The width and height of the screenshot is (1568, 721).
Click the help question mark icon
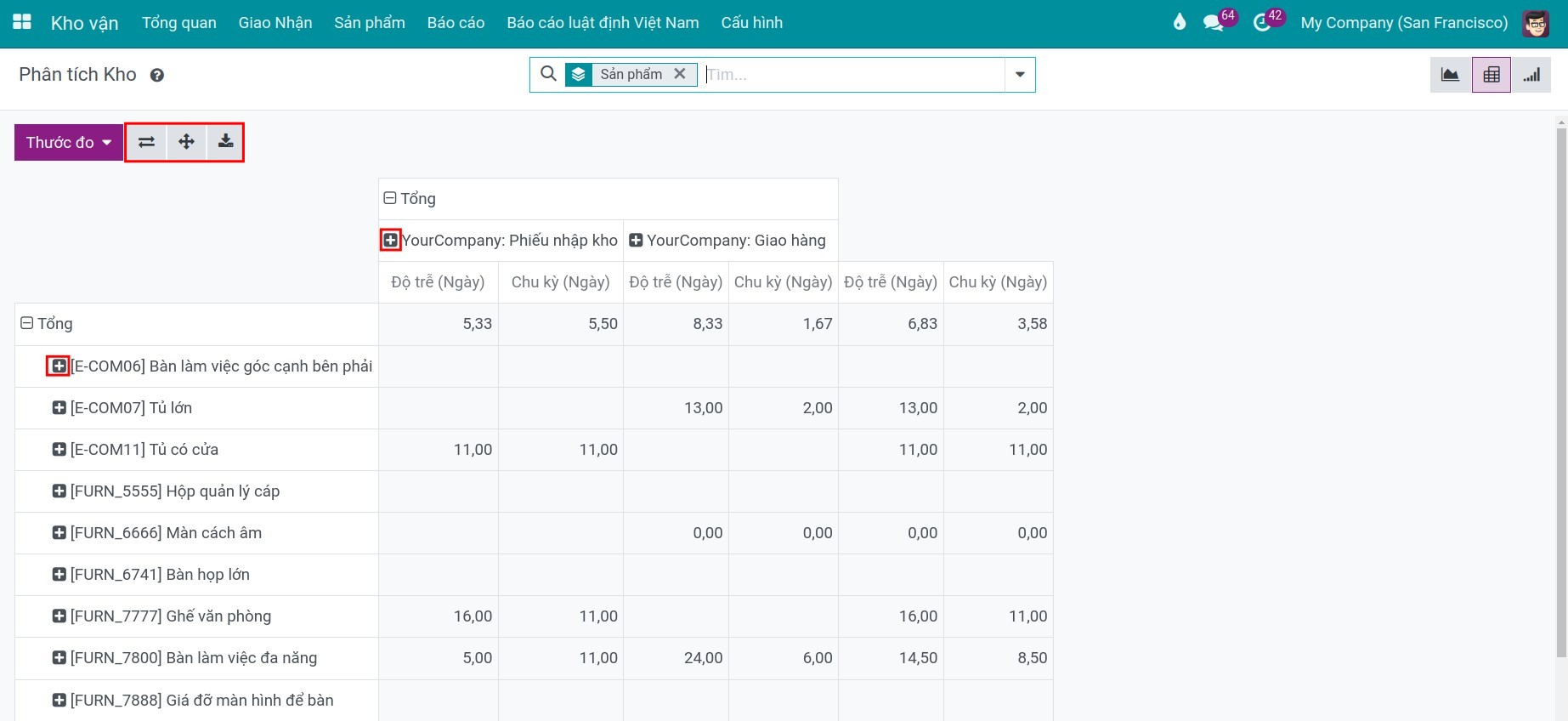click(157, 75)
